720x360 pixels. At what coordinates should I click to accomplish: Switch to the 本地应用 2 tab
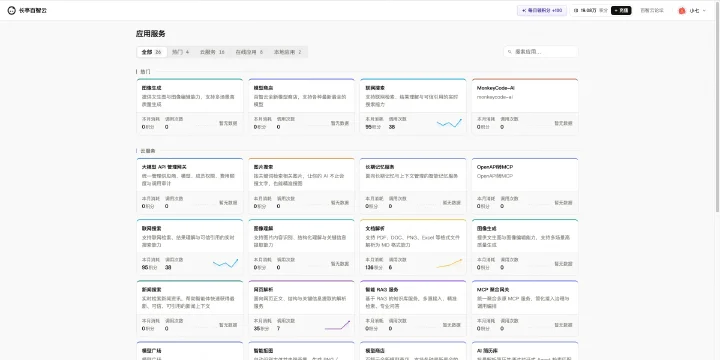(x=287, y=52)
